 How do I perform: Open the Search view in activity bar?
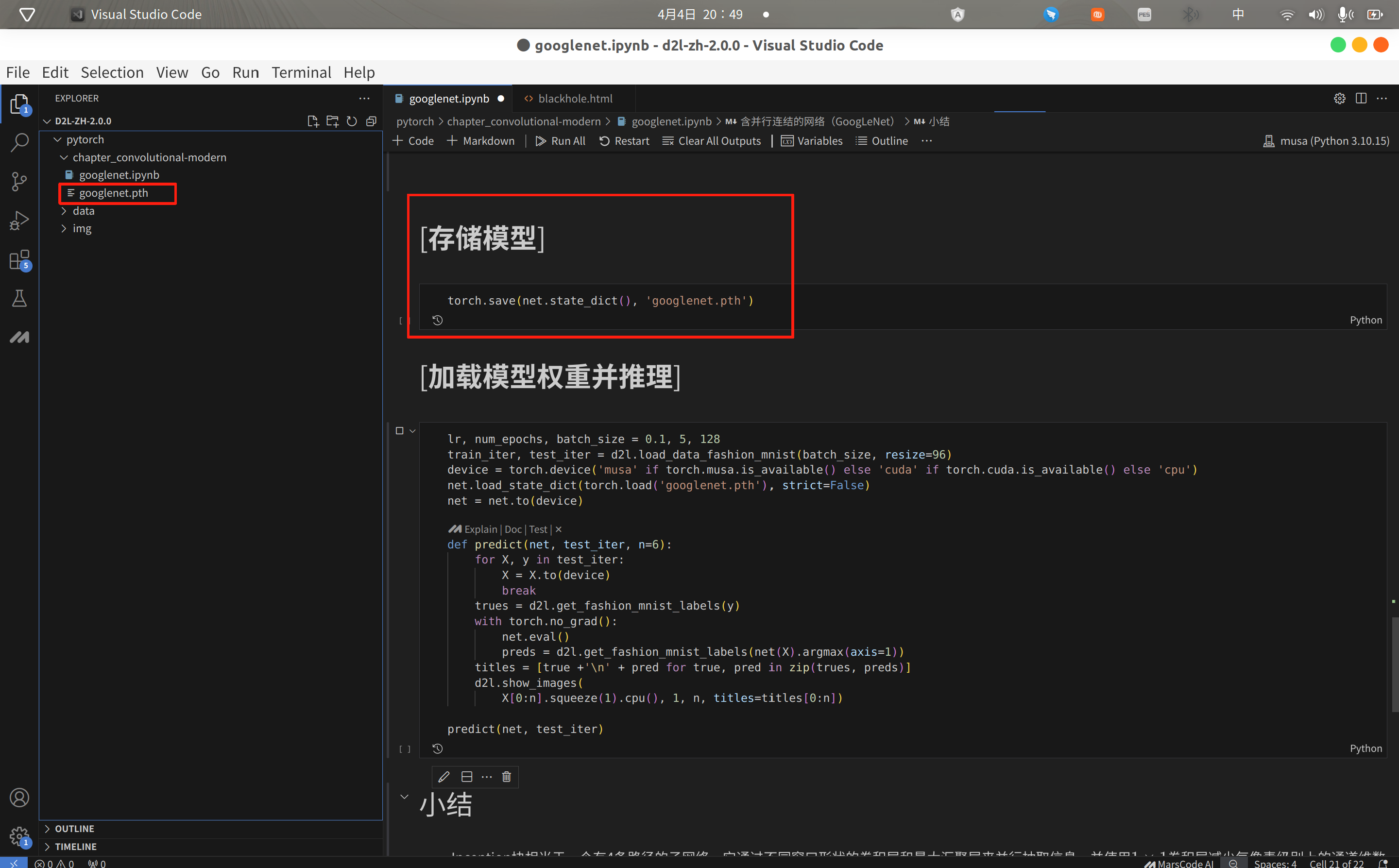pyautogui.click(x=19, y=142)
